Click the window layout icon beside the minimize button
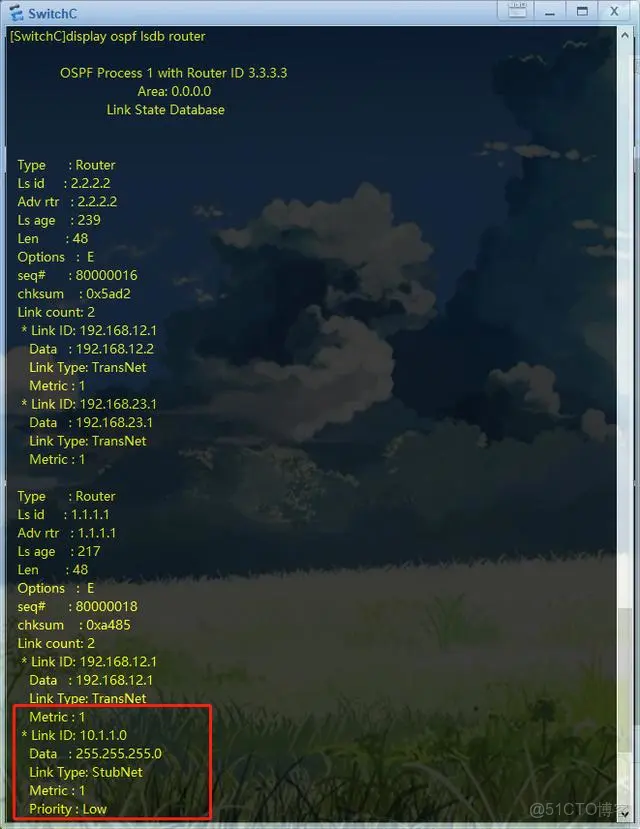The image size is (640, 829). (517, 11)
